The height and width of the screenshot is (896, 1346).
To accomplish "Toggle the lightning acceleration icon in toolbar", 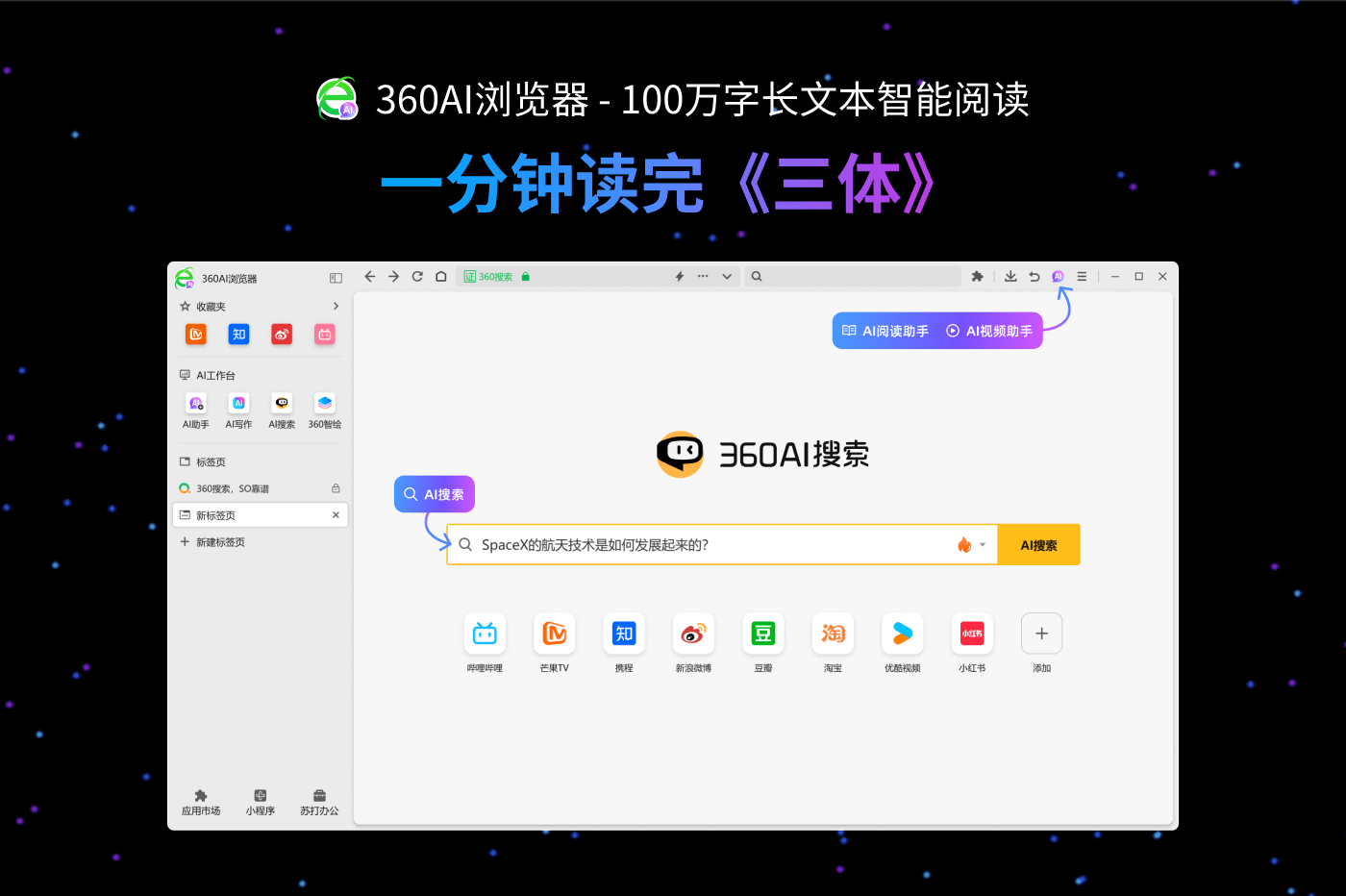I will pyautogui.click(x=680, y=276).
